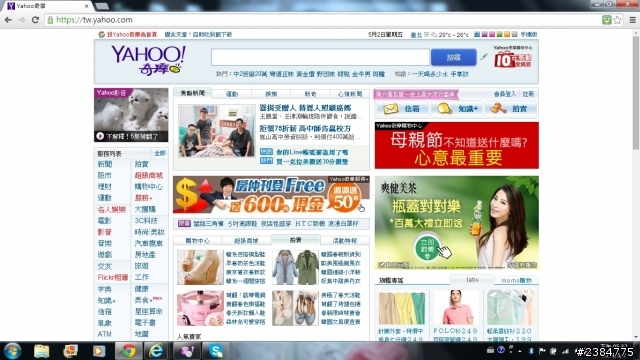The image size is (640, 360).
Task: Click the green extension icon in address bar
Action: [607, 20]
